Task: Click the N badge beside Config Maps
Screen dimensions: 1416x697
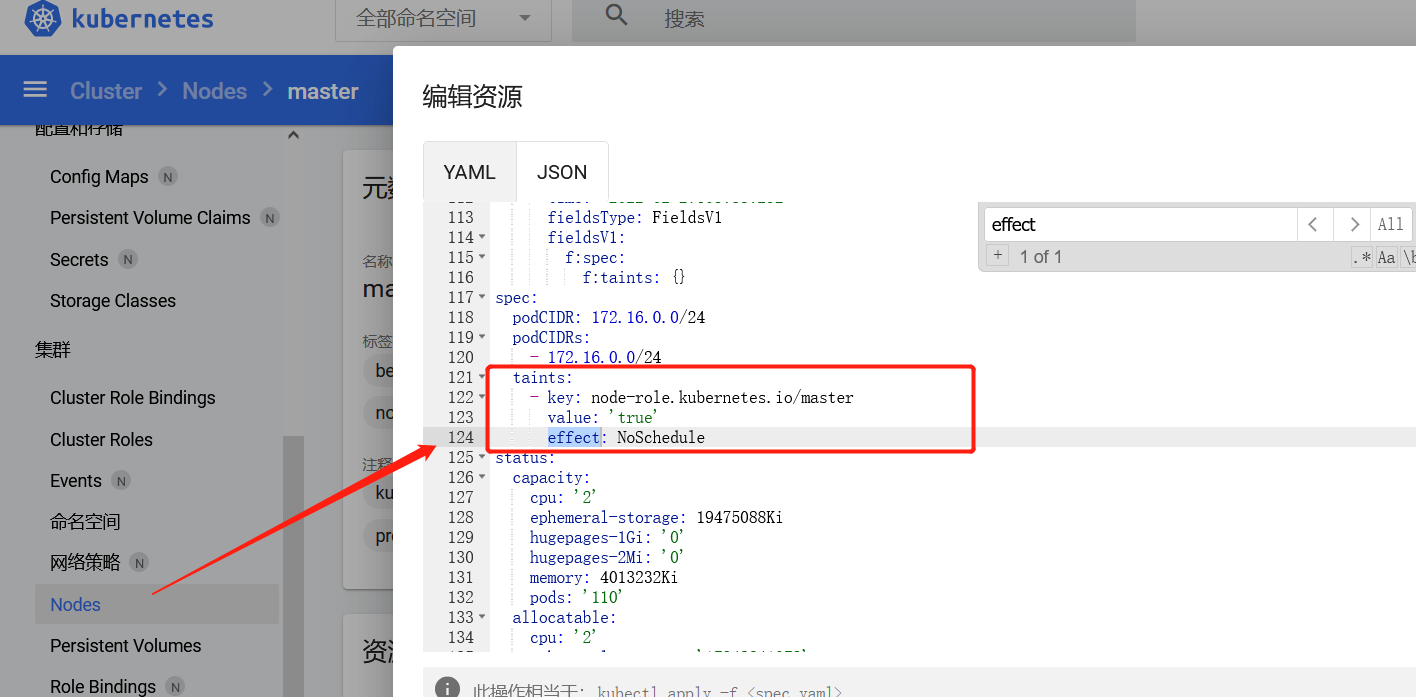Action: (x=166, y=177)
